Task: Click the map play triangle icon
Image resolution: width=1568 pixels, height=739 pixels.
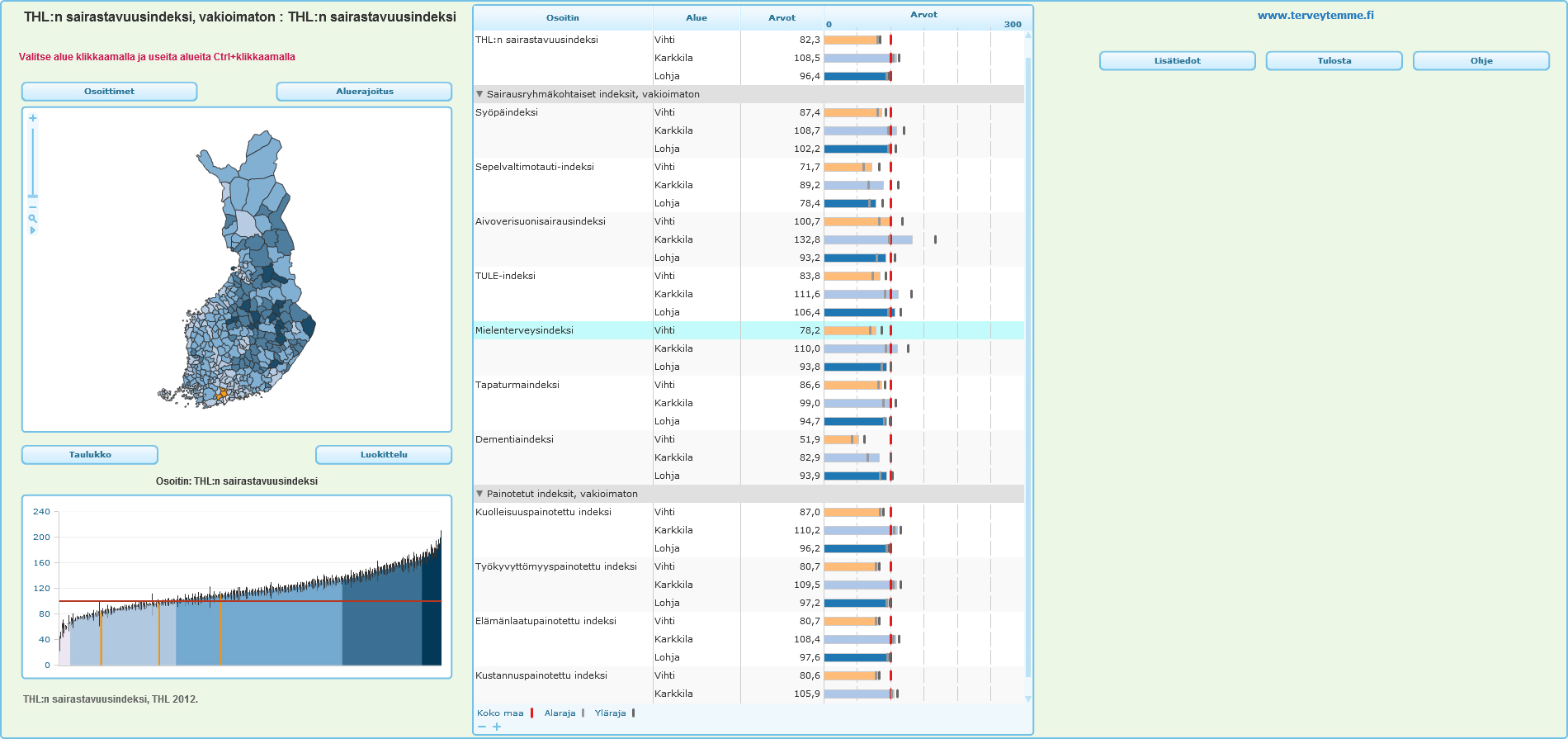Action: pyautogui.click(x=33, y=230)
